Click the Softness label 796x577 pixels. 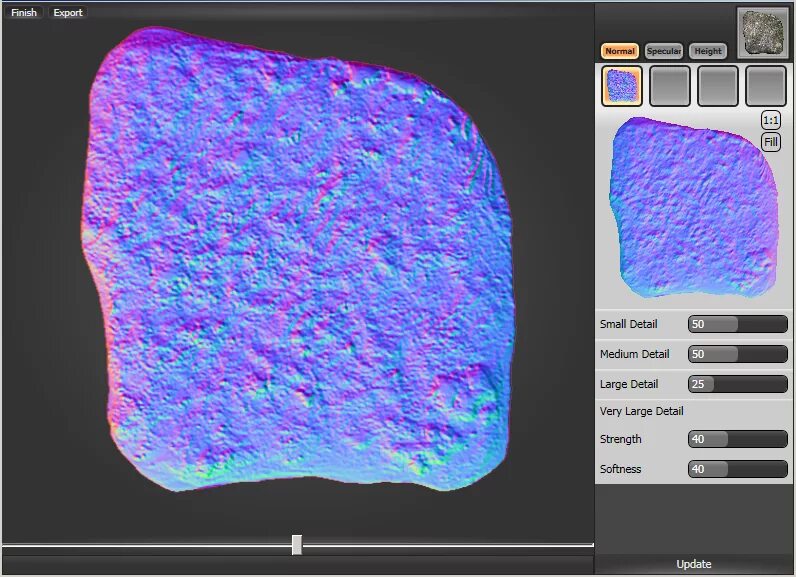pyautogui.click(x=620, y=469)
